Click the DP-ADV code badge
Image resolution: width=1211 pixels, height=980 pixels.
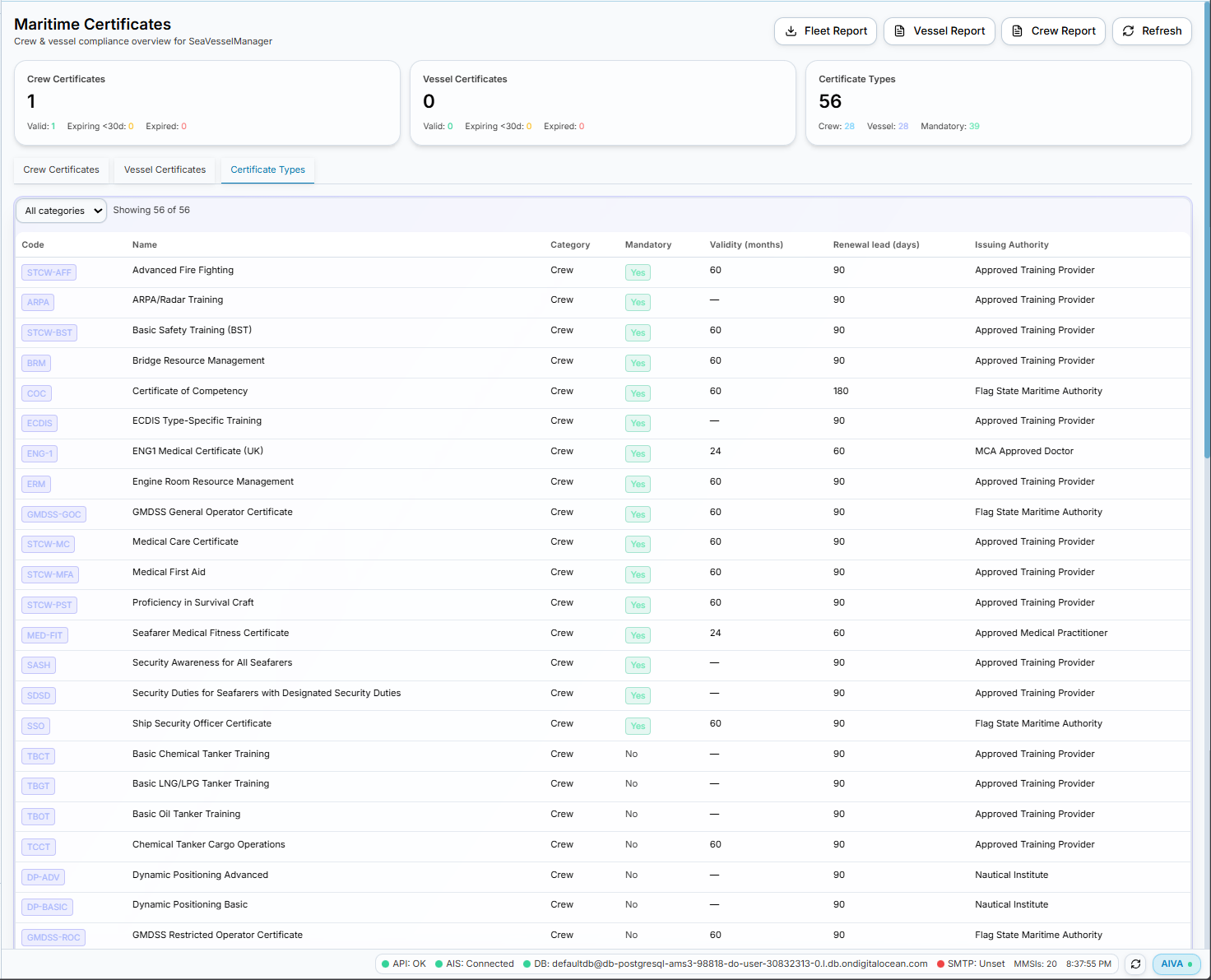tap(44, 877)
